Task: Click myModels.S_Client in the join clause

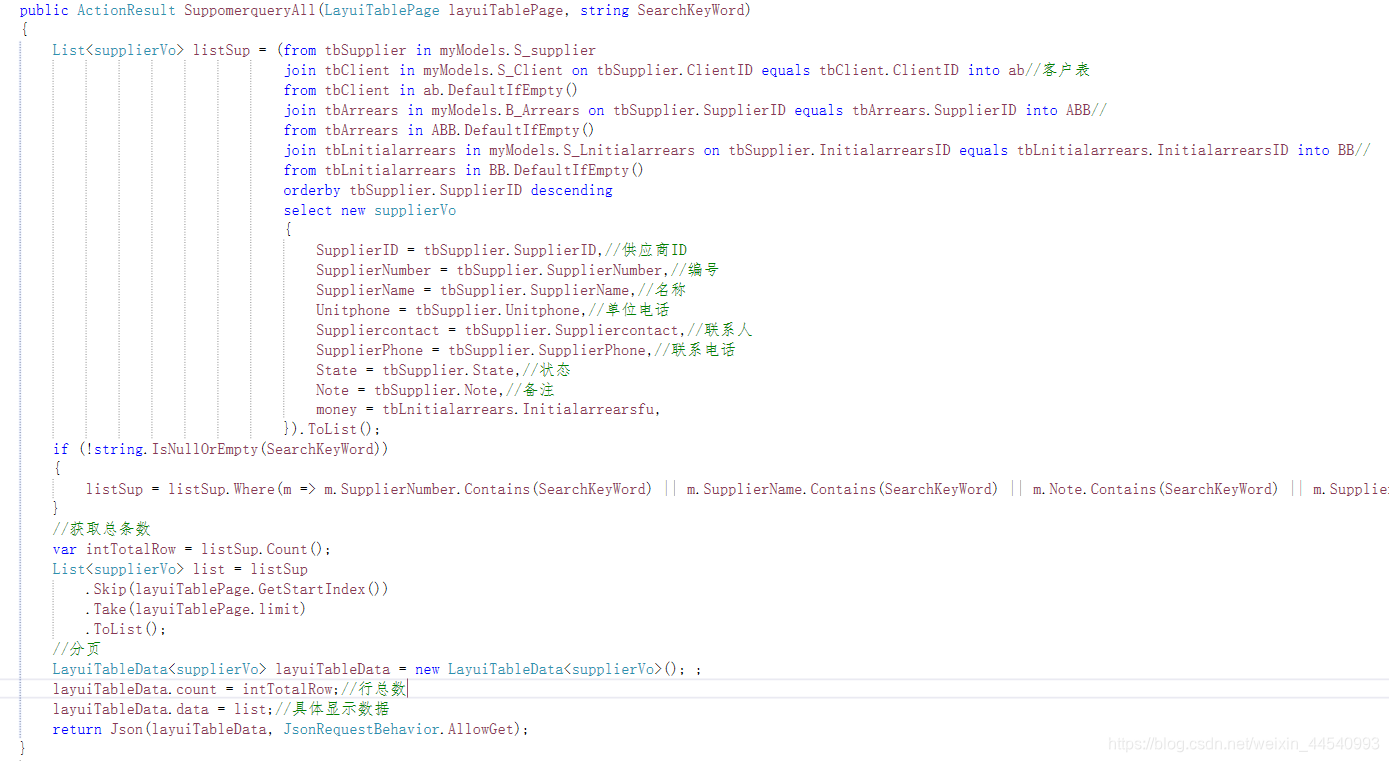Action: [493, 70]
